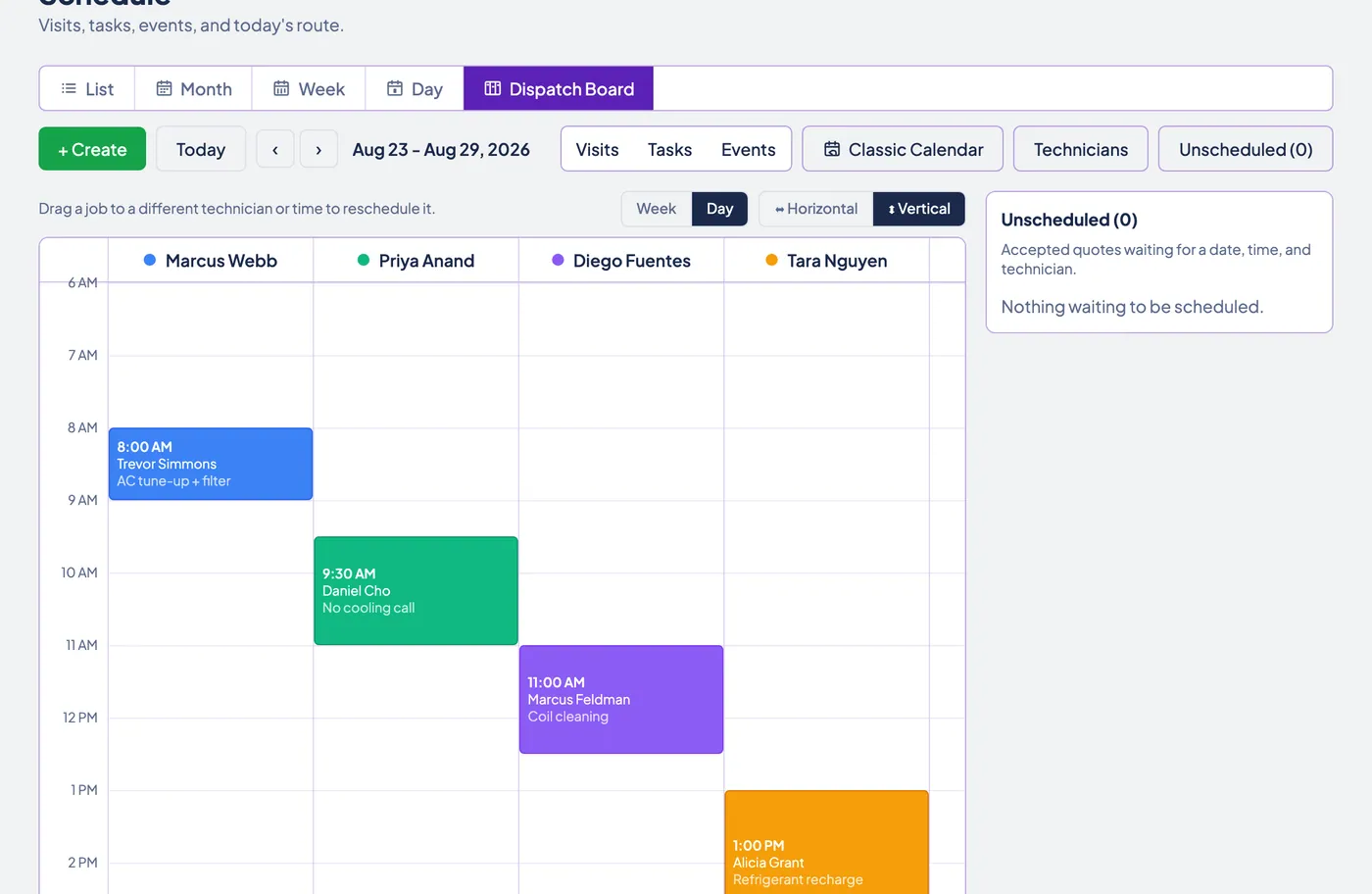The width and height of the screenshot is (1372, 894).
Task: Select the Marcus Webb column header
Action: [x=211, y=261]
